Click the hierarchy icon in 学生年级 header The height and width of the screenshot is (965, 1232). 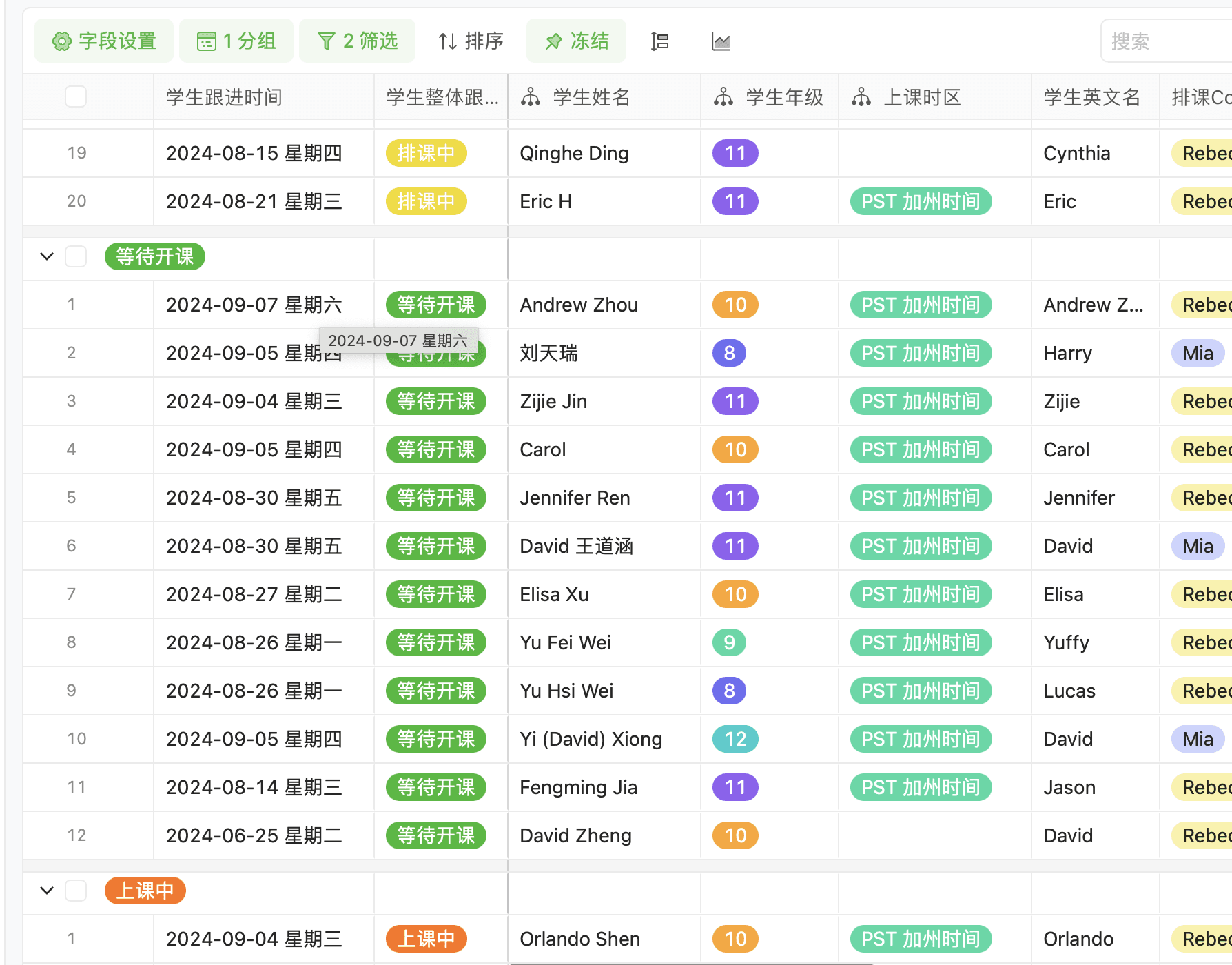pyautogui.click(x=723, y=97)
